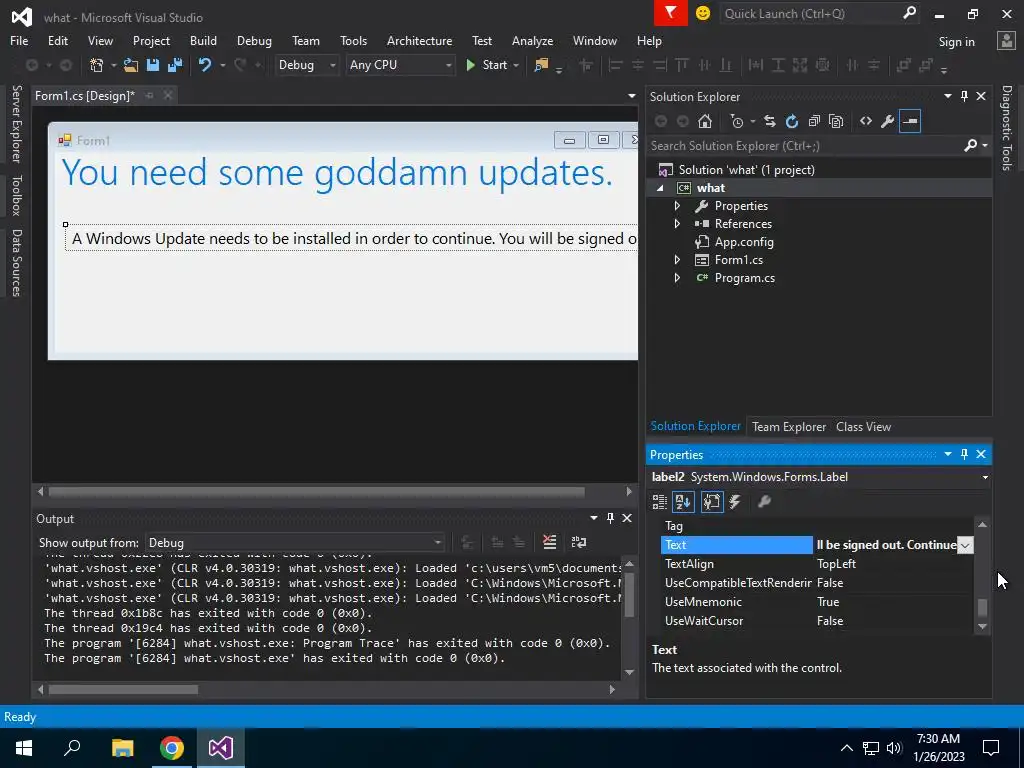Save the current file with Save icon
The height and width of the screenshot is (768, 1024).
click(153, 65)
